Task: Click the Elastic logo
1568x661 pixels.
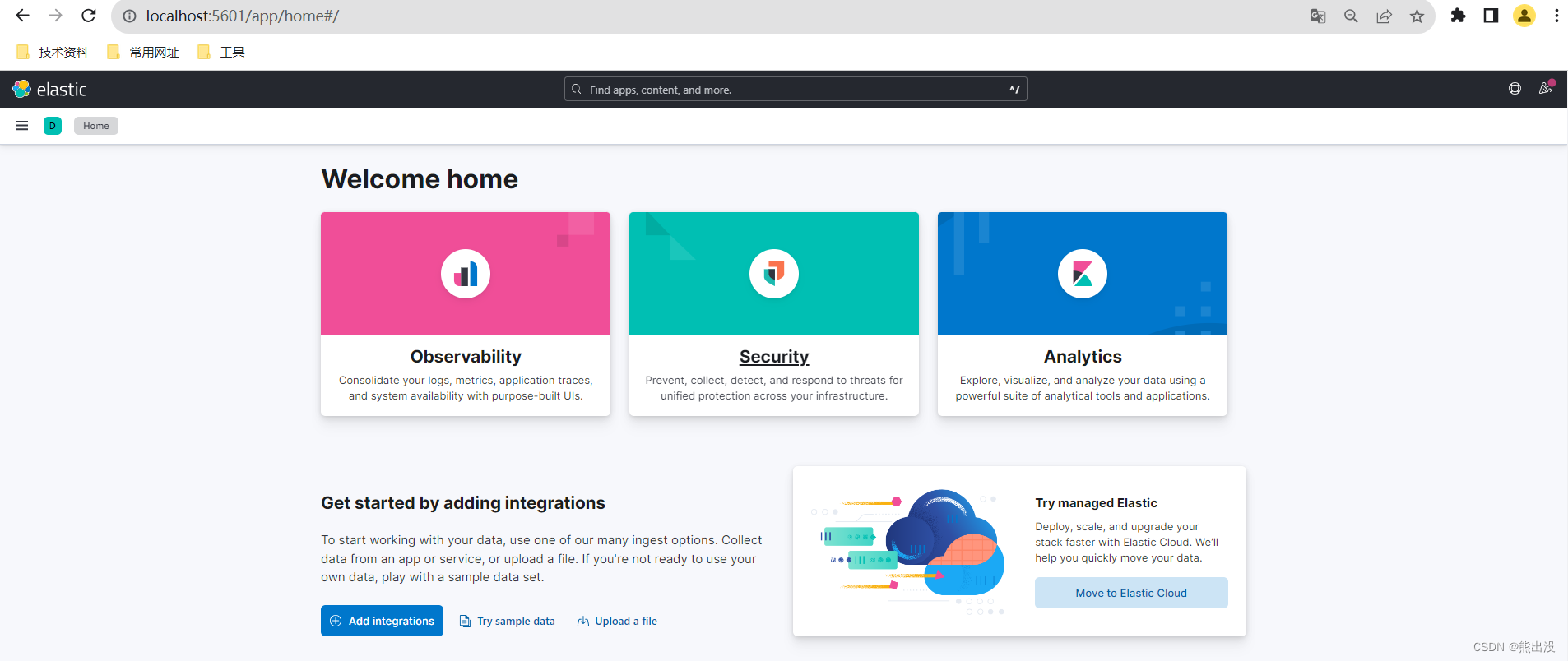Action: [x=49, y=89]
